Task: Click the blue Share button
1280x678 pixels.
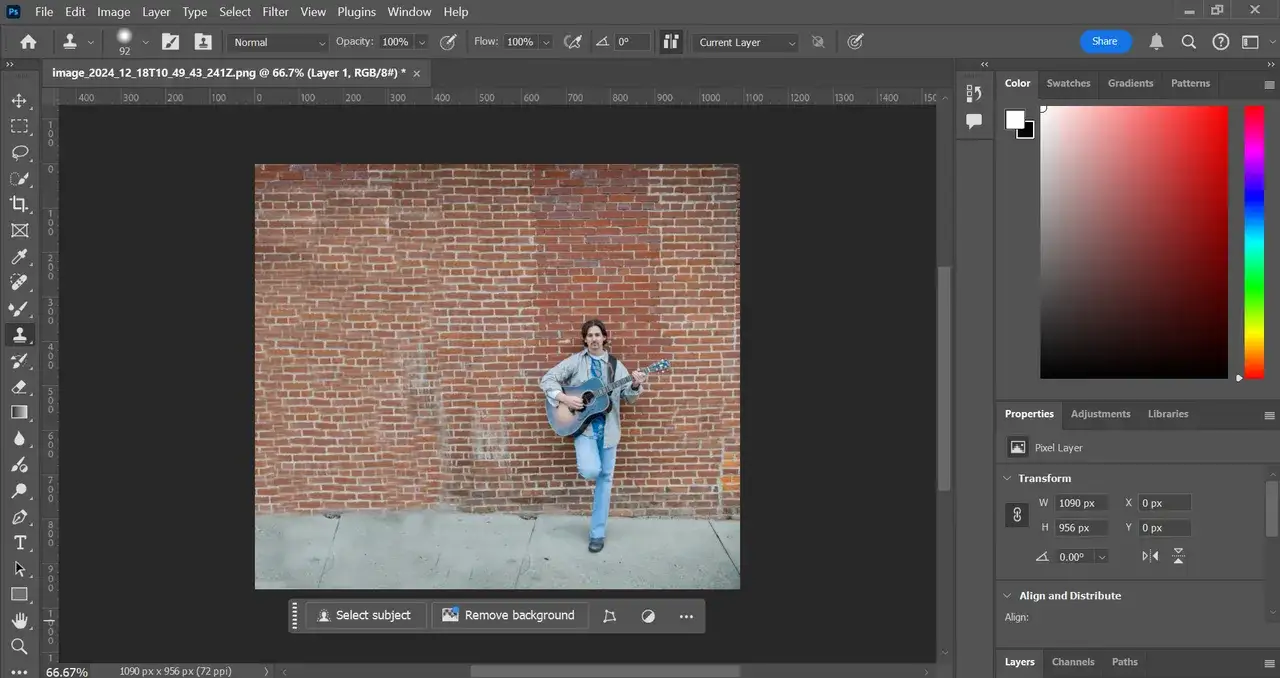Action: 1105,41
